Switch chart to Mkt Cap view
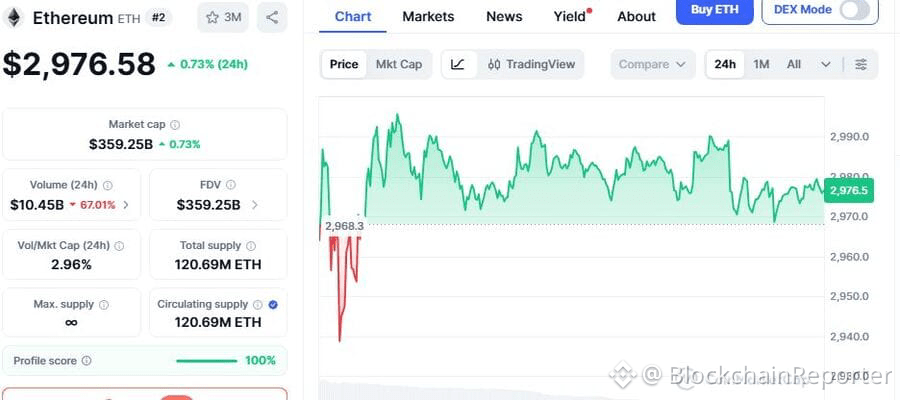This screenshot has width=900, height=400. (398, 64)
